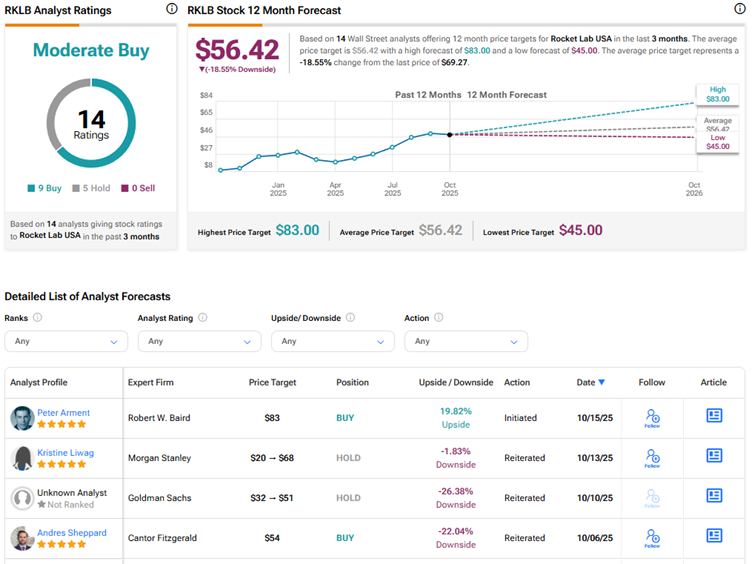Expand the Ranks filter dropdown
Viewport: 752px width, 564px height.
coord(66,341)
